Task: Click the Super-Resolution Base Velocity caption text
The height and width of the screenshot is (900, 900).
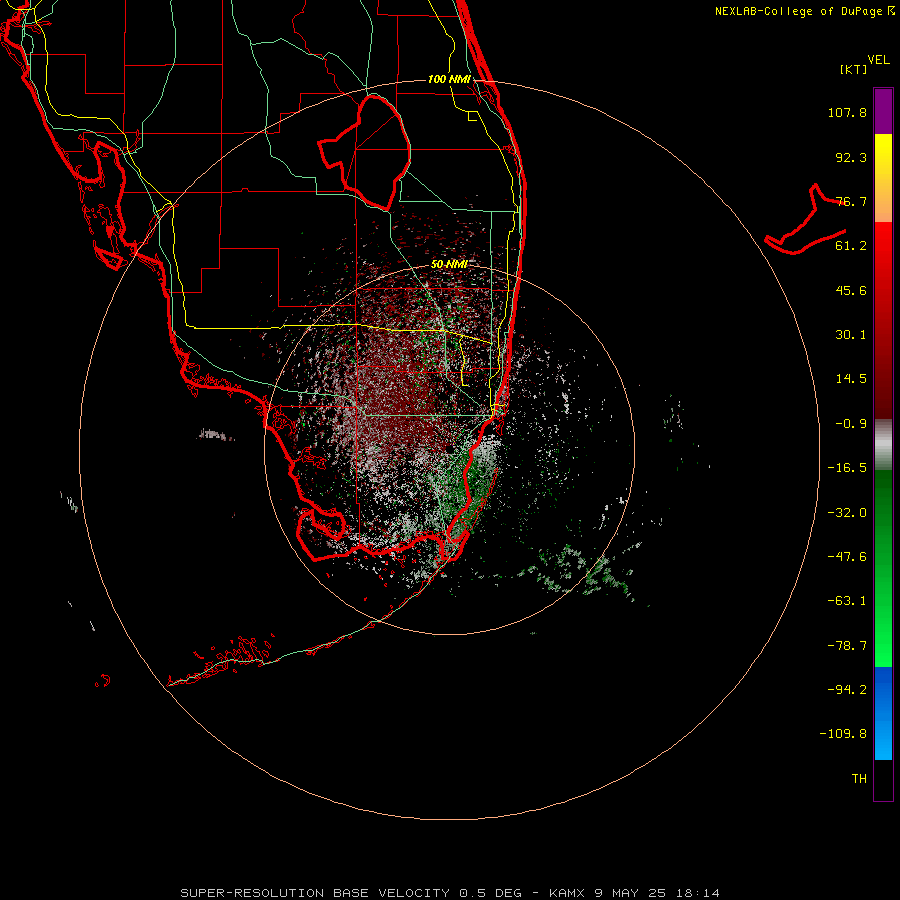Action: coord(449,893)
